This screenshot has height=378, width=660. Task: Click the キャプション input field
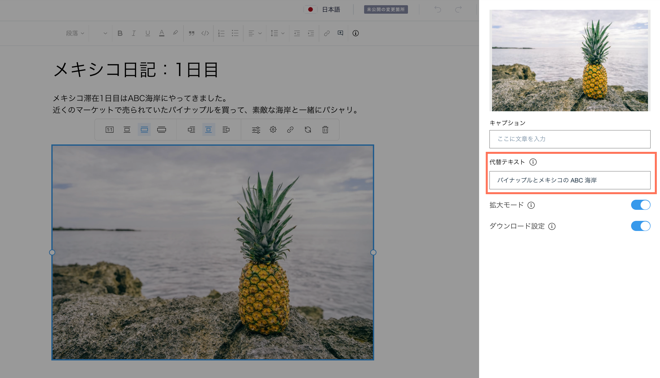coord(570,139)
